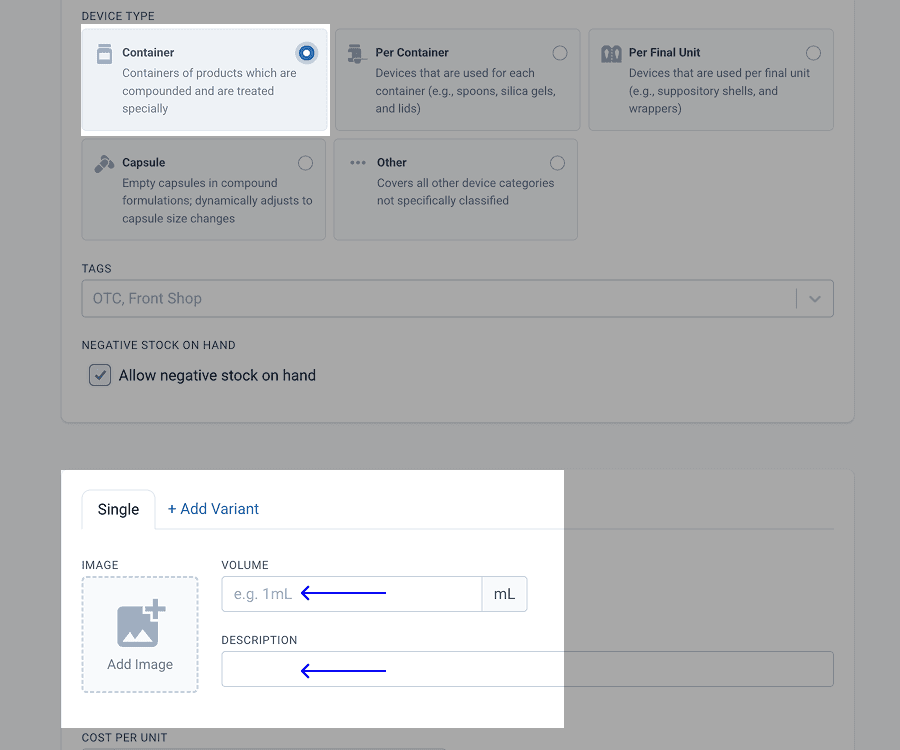Click the add image picture icon
Viewport: 900px width, 750px height.
pyautogui.click(x=141, y=624)
